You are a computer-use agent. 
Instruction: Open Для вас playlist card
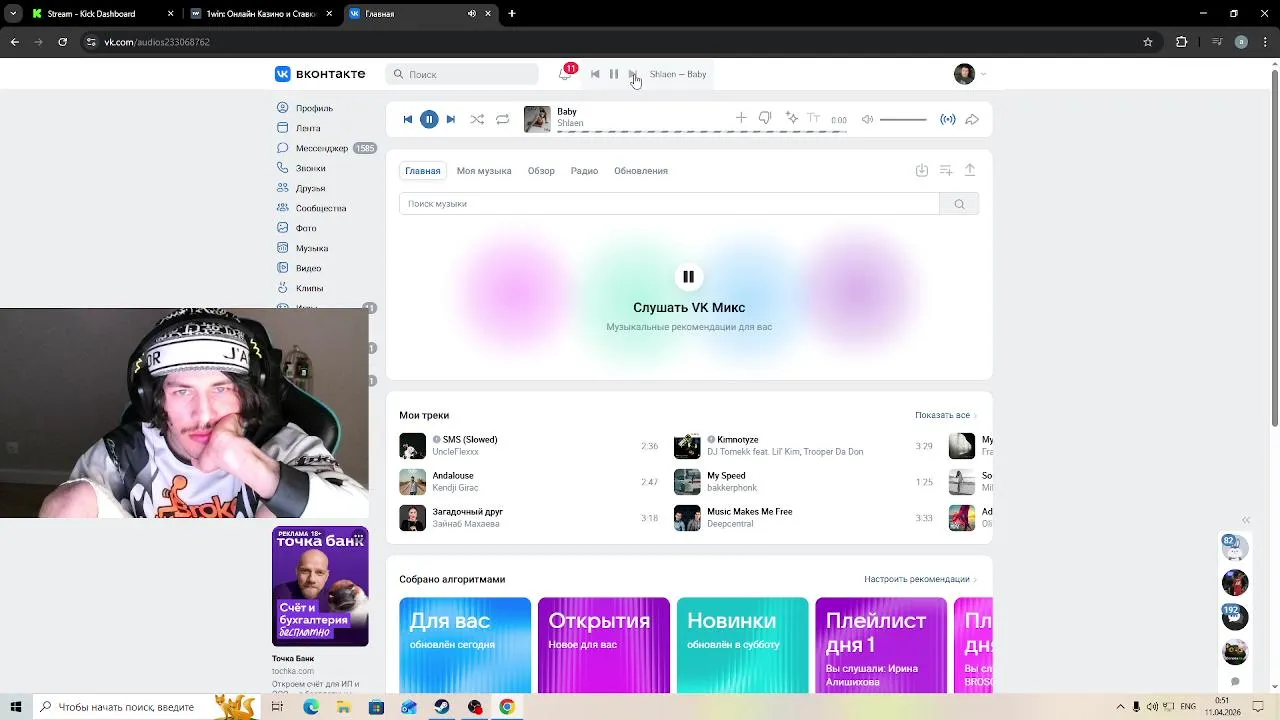coord(465,645)
